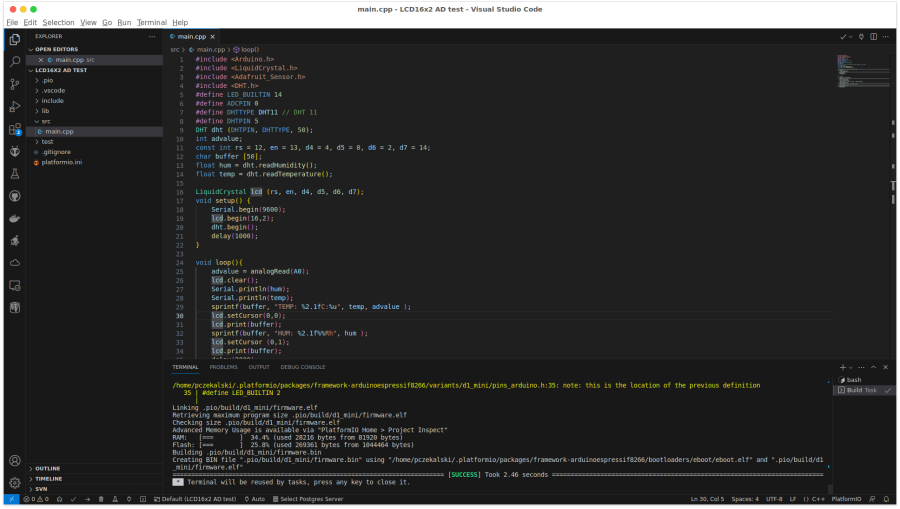
Task: Toggle Auto setting in status bar
Action: tap(254, 498)
